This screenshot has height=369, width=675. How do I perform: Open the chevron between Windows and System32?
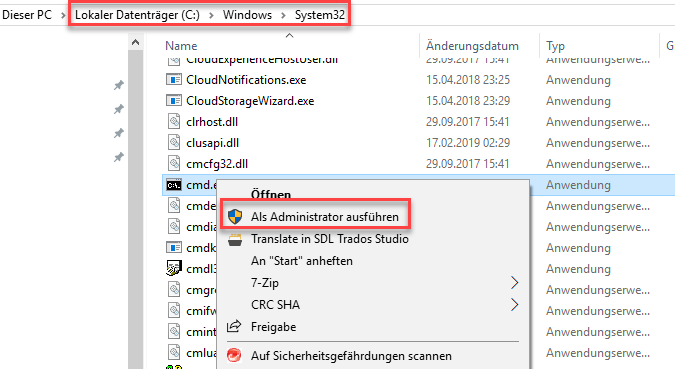click(x=283, y=16)
